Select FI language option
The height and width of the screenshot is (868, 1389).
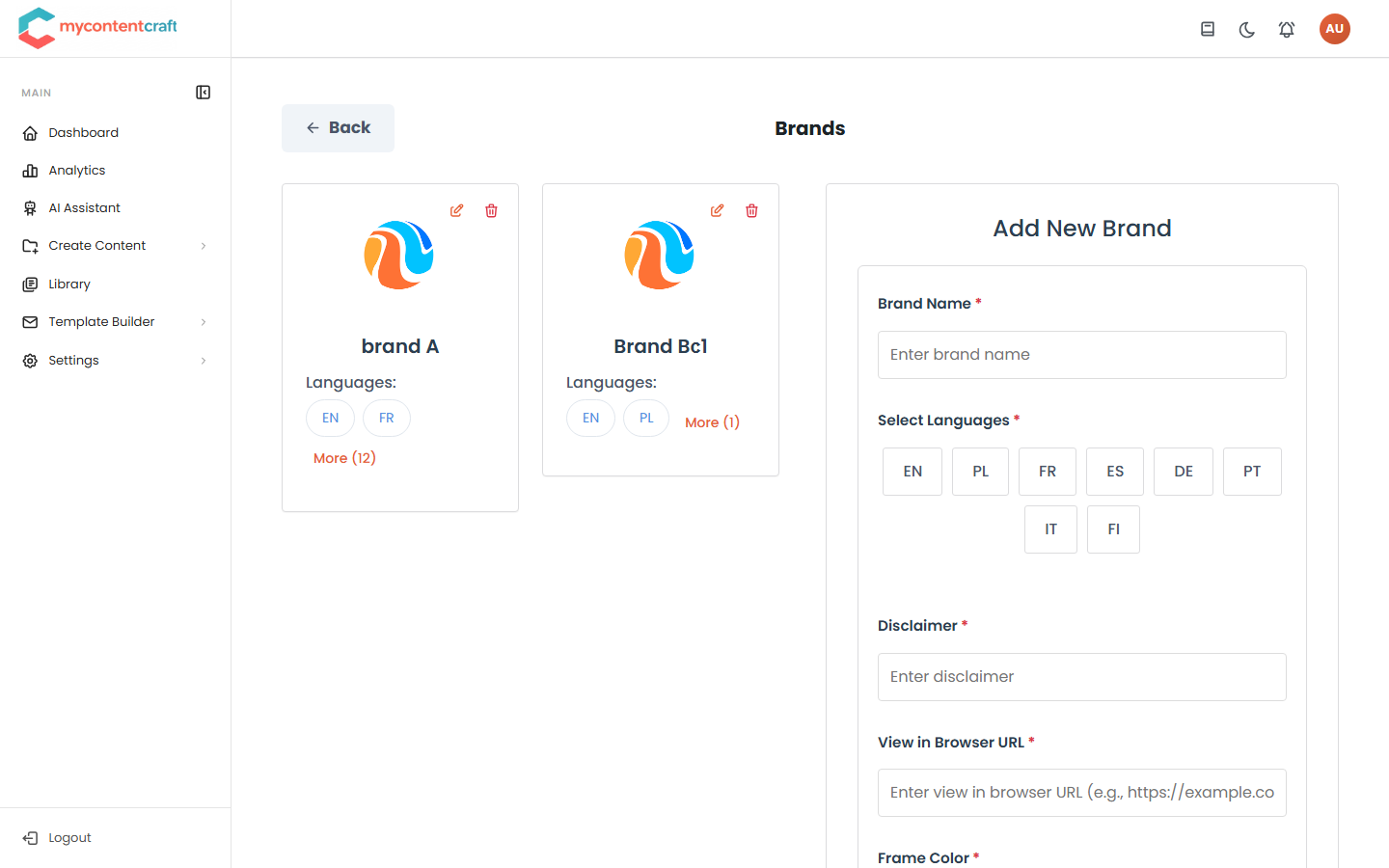pyautogui.click(x=1113, y=529)
